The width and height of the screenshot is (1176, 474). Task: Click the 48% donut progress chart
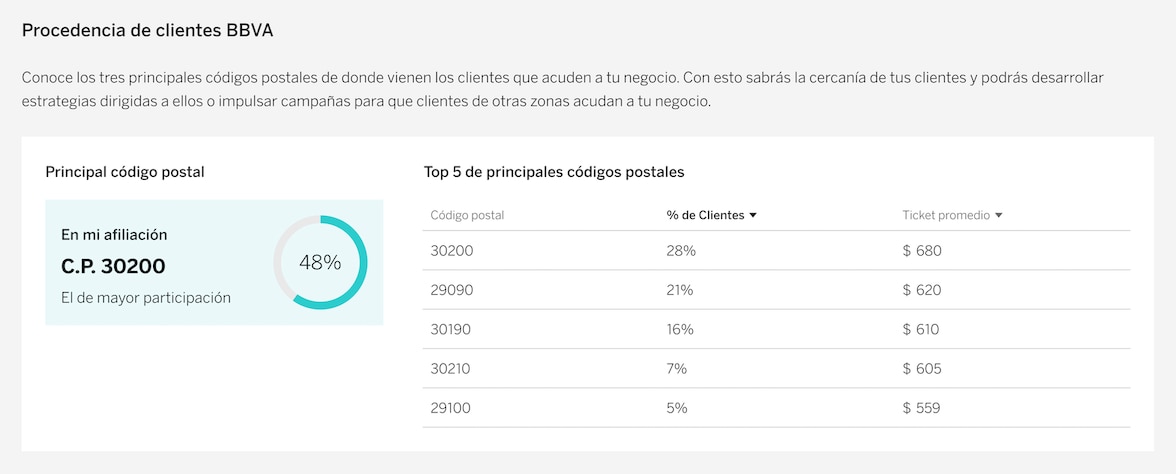tap(320, 263)
